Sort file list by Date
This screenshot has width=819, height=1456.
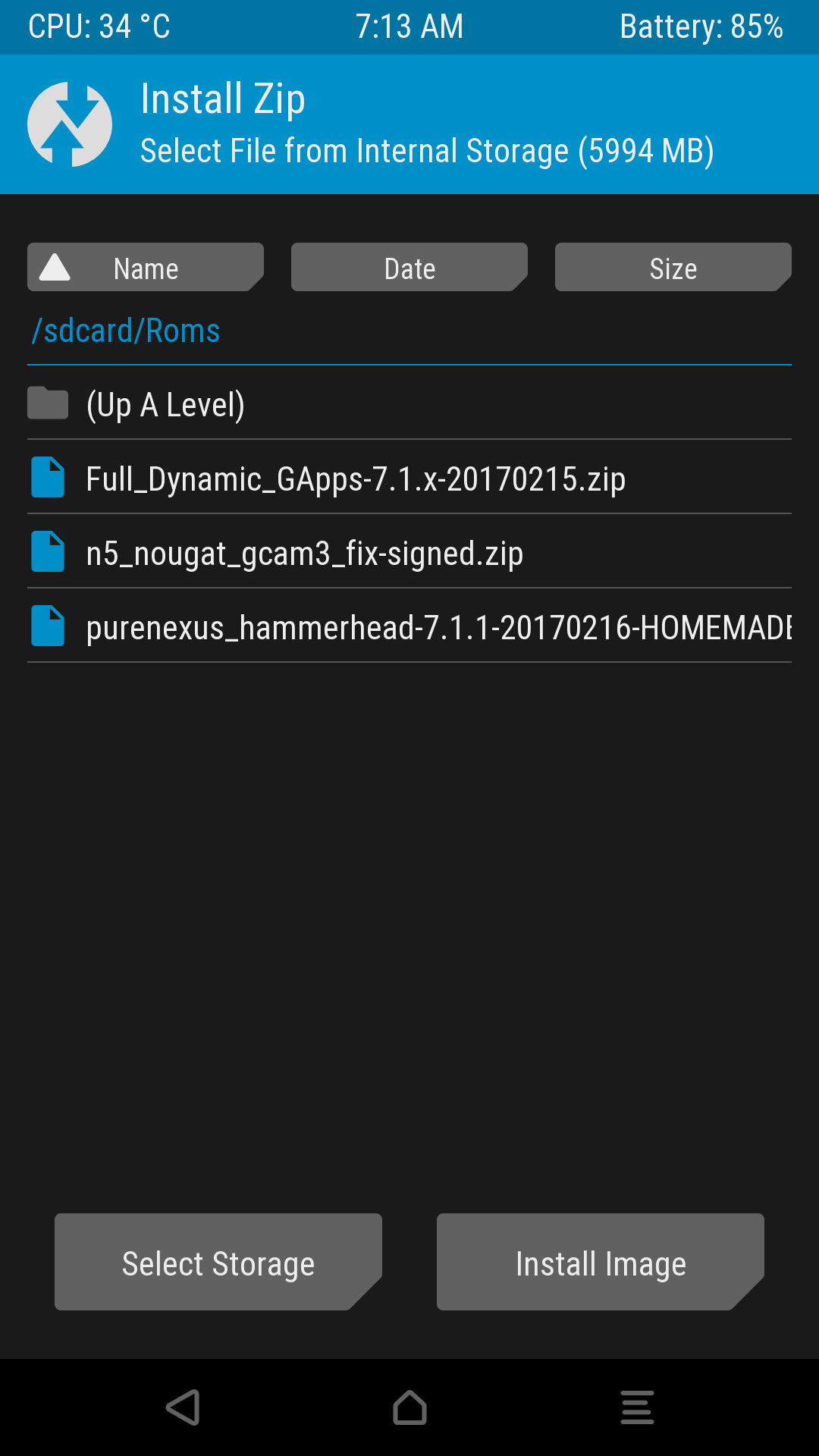tap(409, 267)
